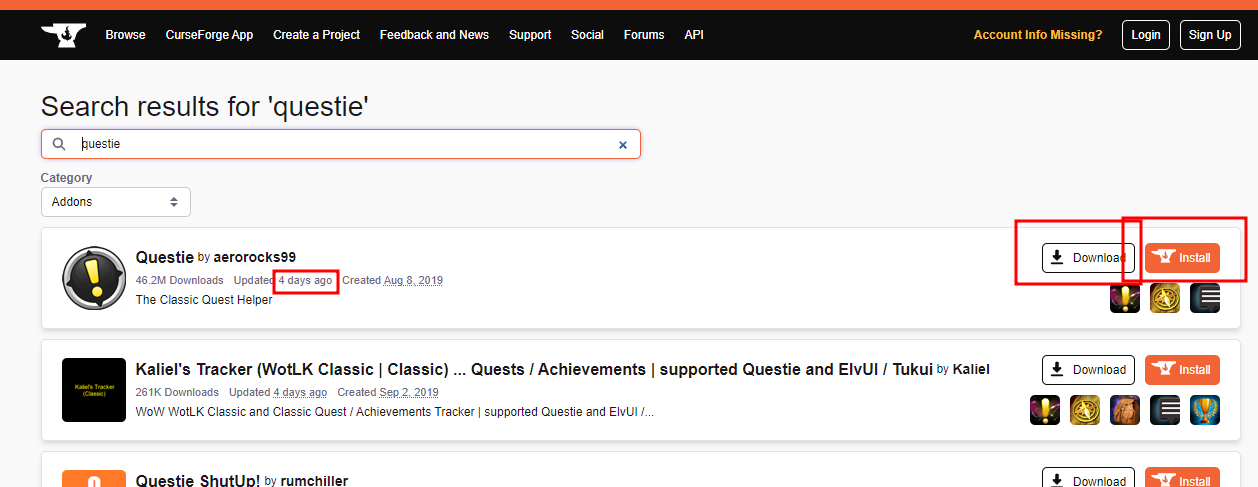Select Questie's map compass category icon
This screenshot has height=487, width=1258.
tap(1165, 298)
